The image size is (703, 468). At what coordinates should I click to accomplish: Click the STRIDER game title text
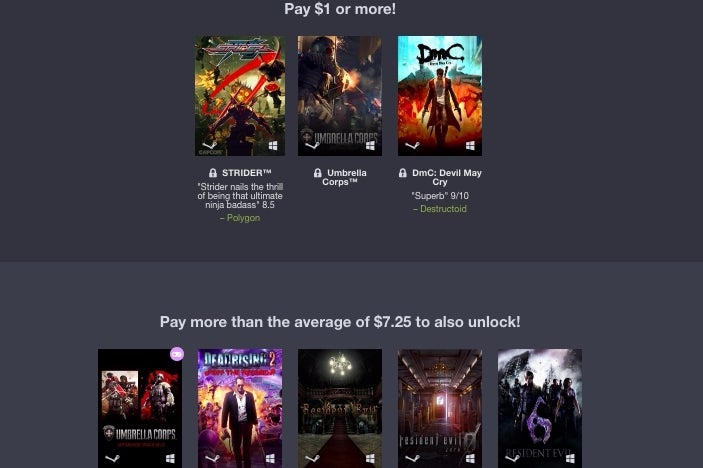click(x=247, y=173)
